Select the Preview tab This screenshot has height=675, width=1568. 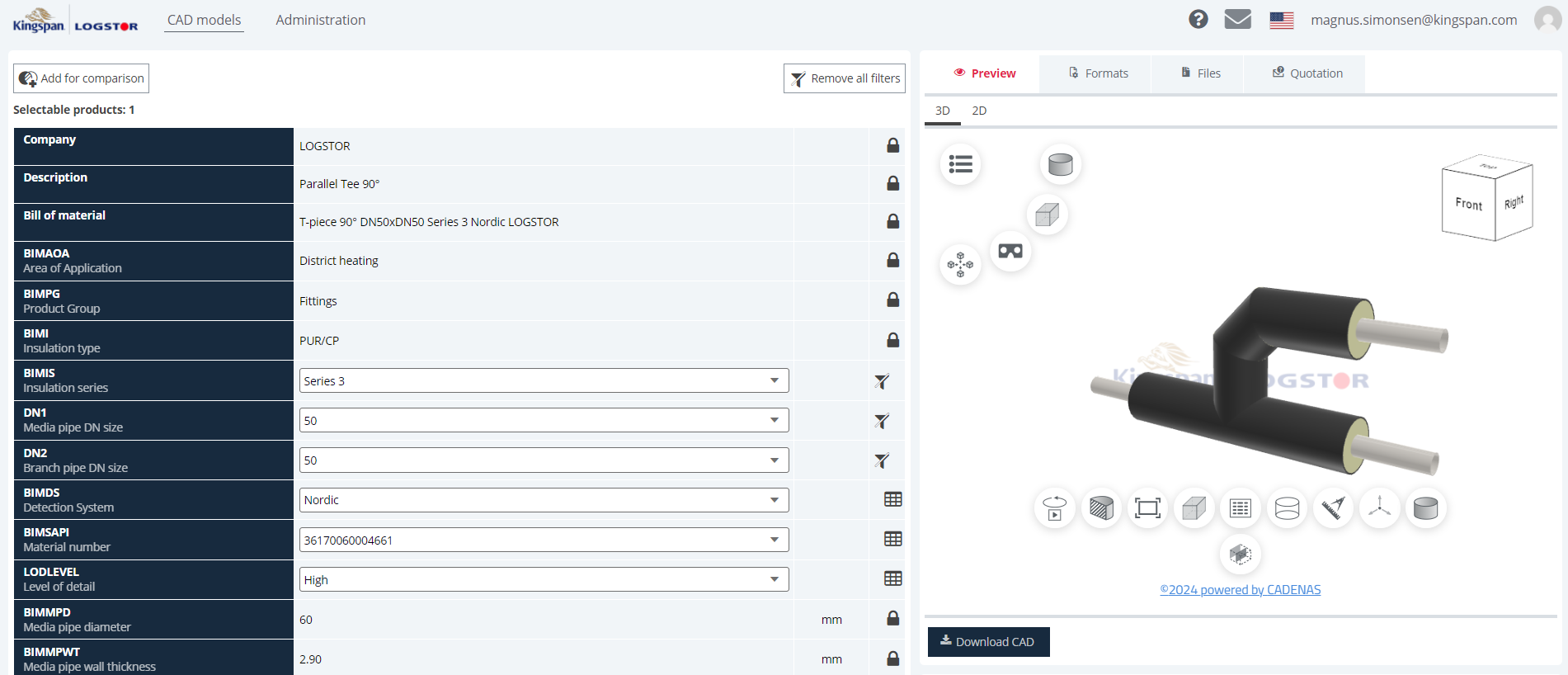pos(984,73)
